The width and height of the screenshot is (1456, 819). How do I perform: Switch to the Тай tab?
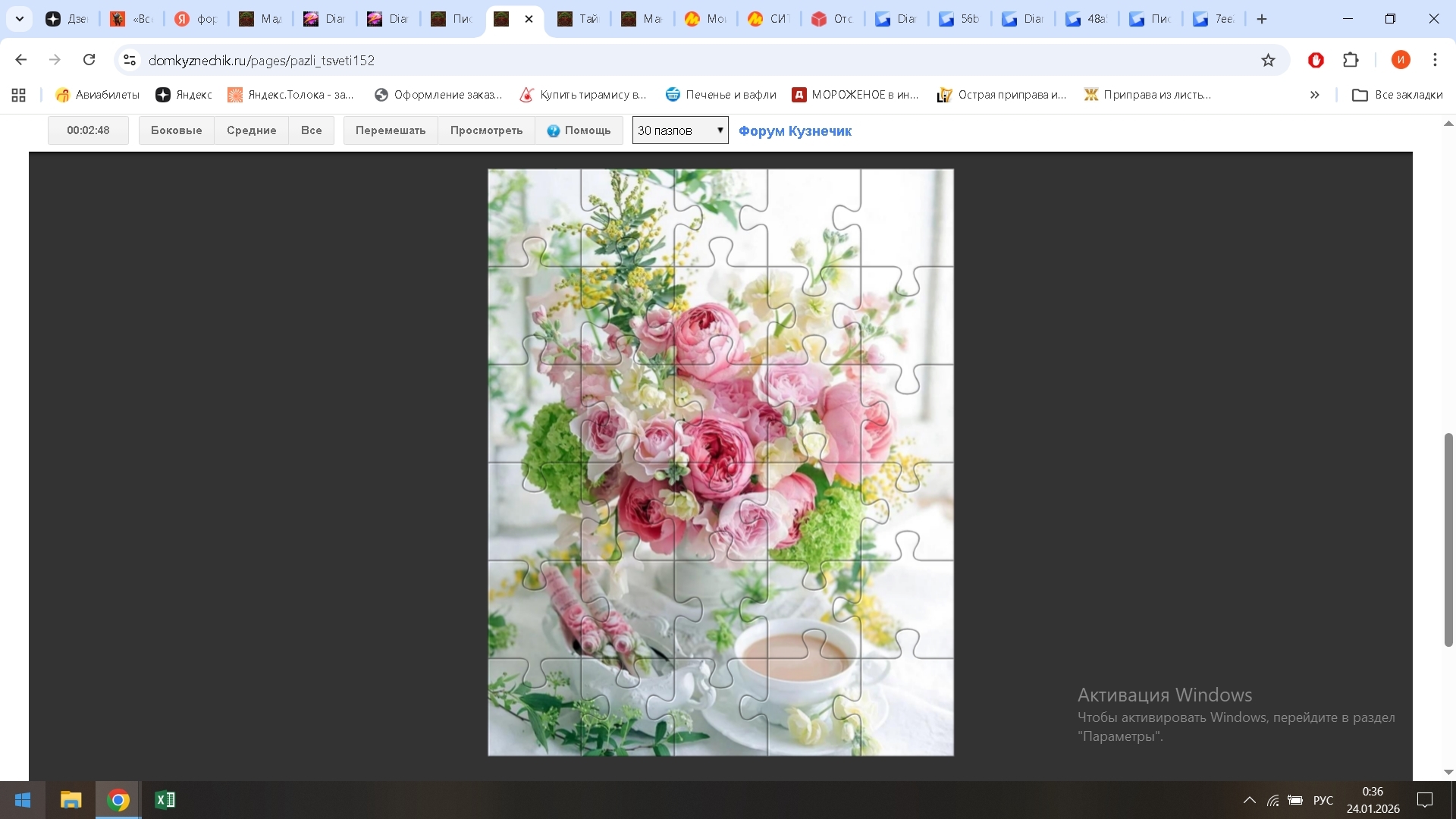[x=579, y=19]
